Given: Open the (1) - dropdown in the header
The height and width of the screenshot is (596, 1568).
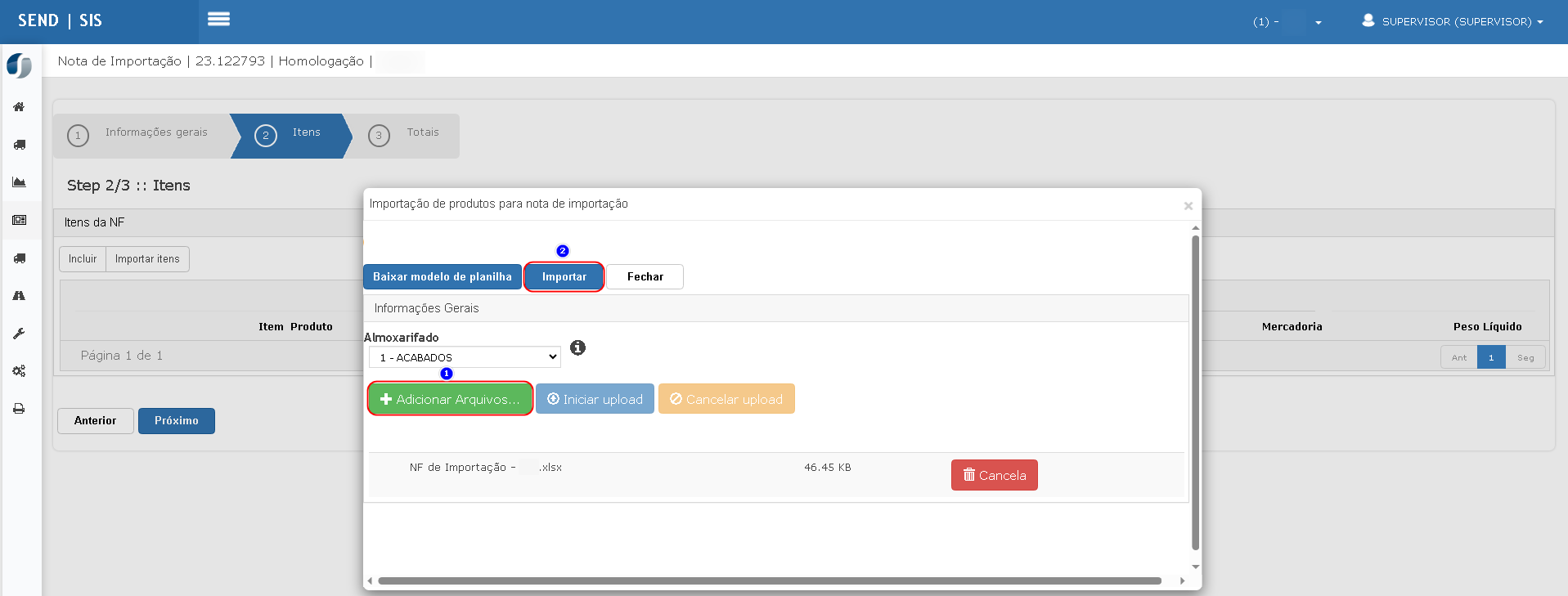Looking at the screenshot, I should click(1287, 22).
